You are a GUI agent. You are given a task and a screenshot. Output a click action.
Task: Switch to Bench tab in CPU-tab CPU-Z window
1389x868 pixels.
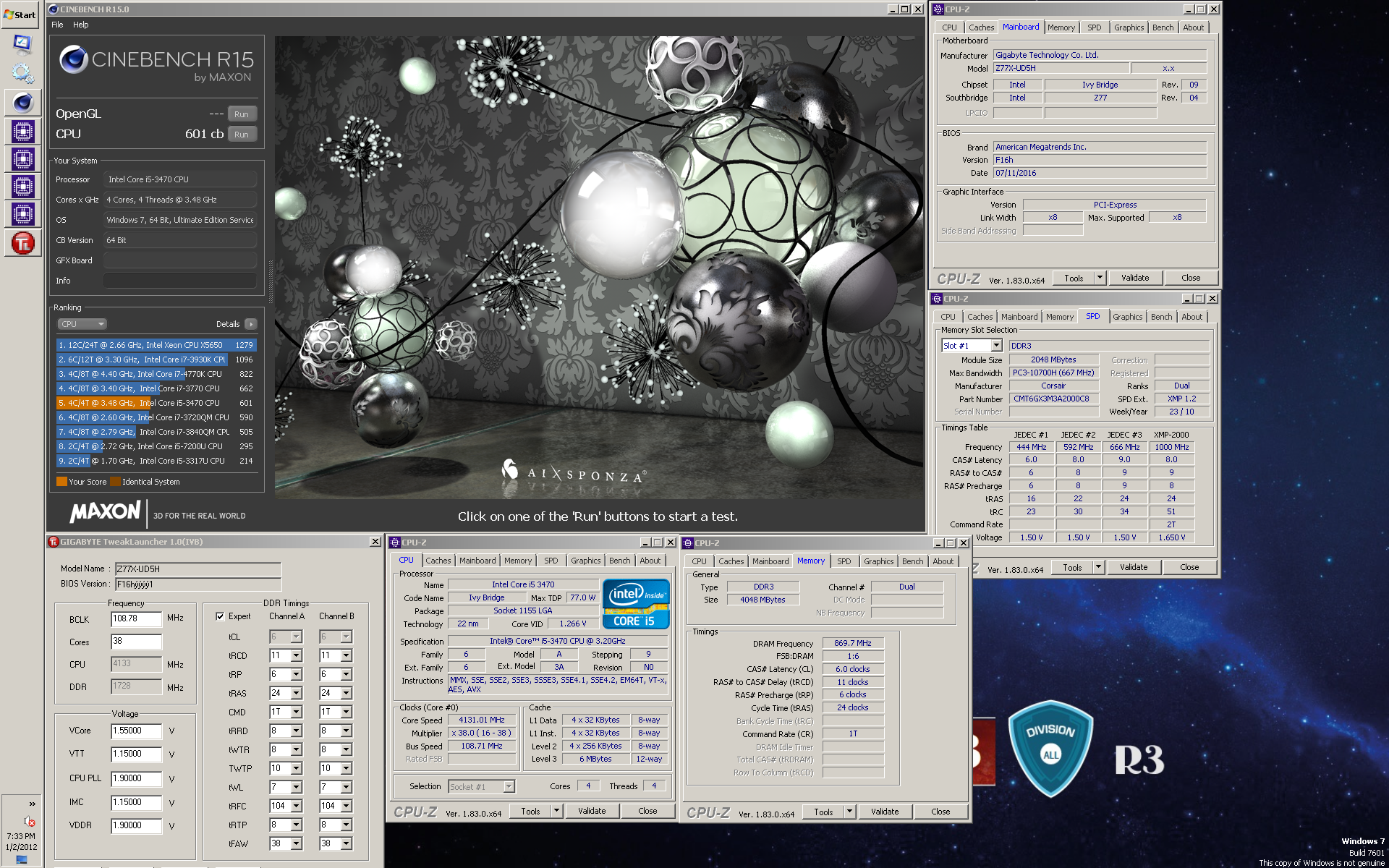619,561
